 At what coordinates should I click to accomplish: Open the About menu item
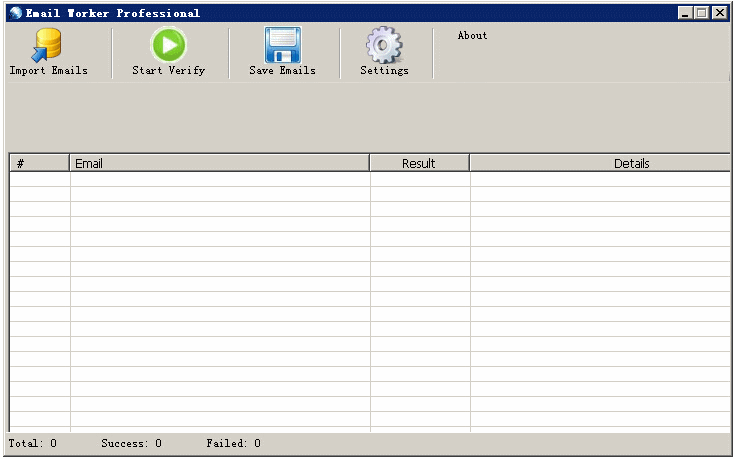click(x=472, y=36)
